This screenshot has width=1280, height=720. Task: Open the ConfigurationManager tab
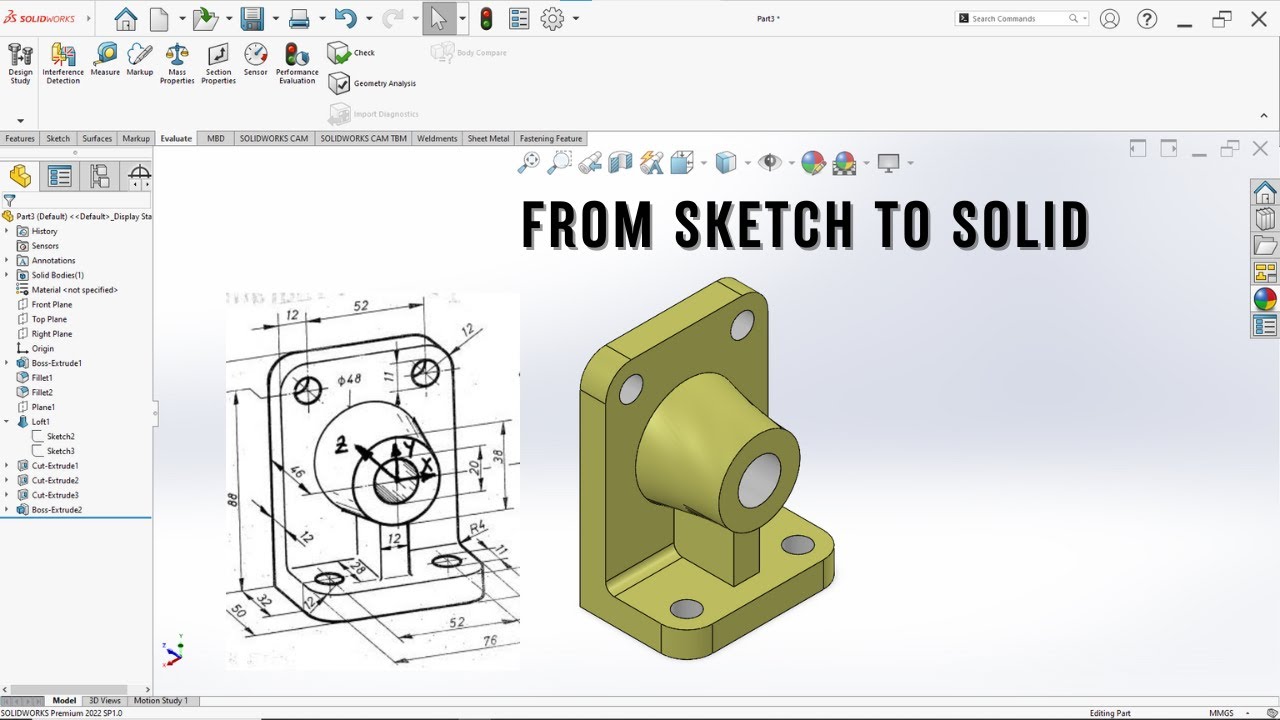click(100, 177)
